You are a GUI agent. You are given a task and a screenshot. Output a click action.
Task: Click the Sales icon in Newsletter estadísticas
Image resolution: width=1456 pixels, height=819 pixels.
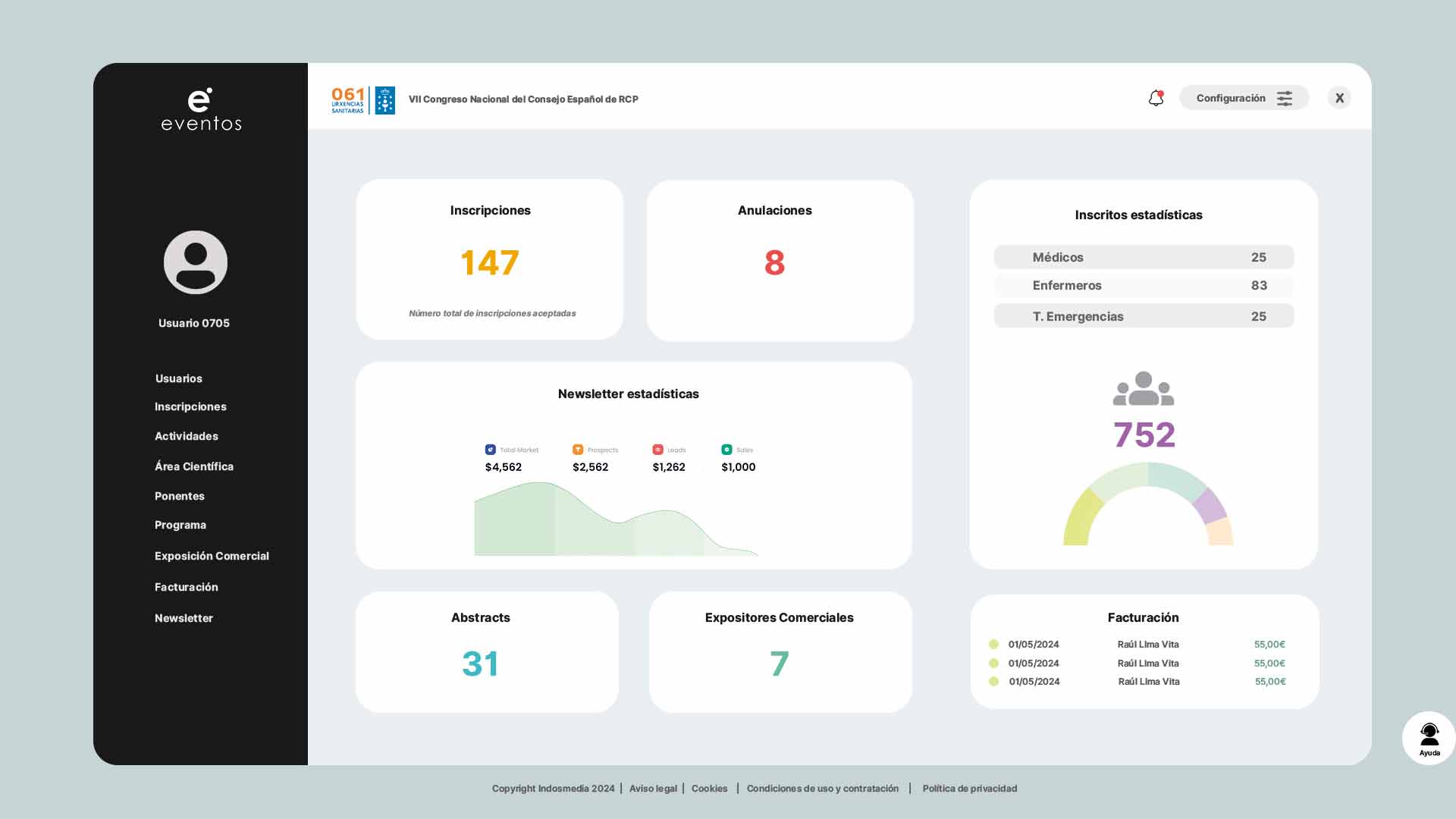click(x=727, y=450)
